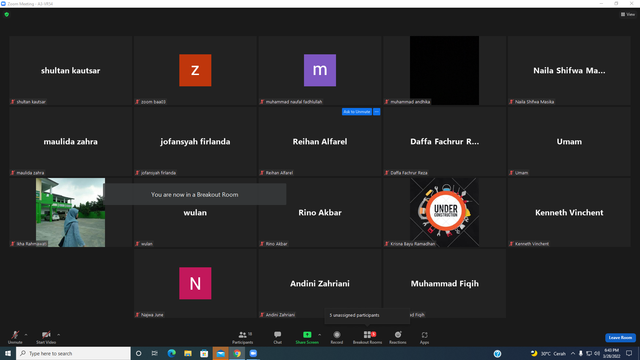
Task: Open the Windows notification center icon
Action: (629, 353)
